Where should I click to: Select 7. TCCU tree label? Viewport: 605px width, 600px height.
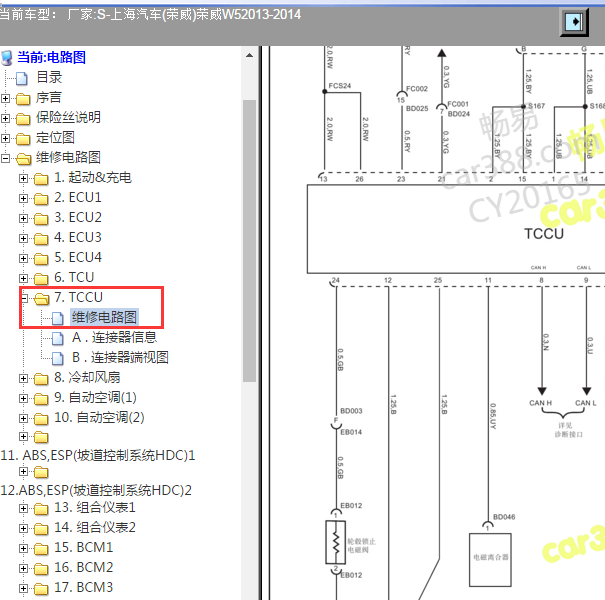coord(78,297)
